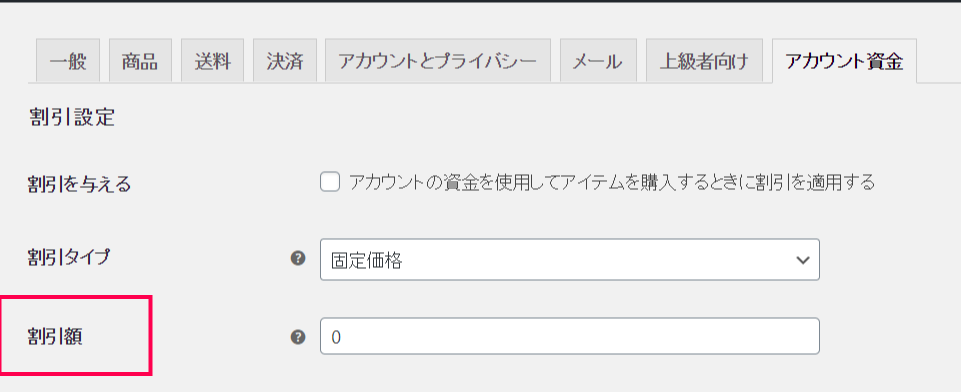Select the 決済 tab
961x392 pixels.
point(285,61)
